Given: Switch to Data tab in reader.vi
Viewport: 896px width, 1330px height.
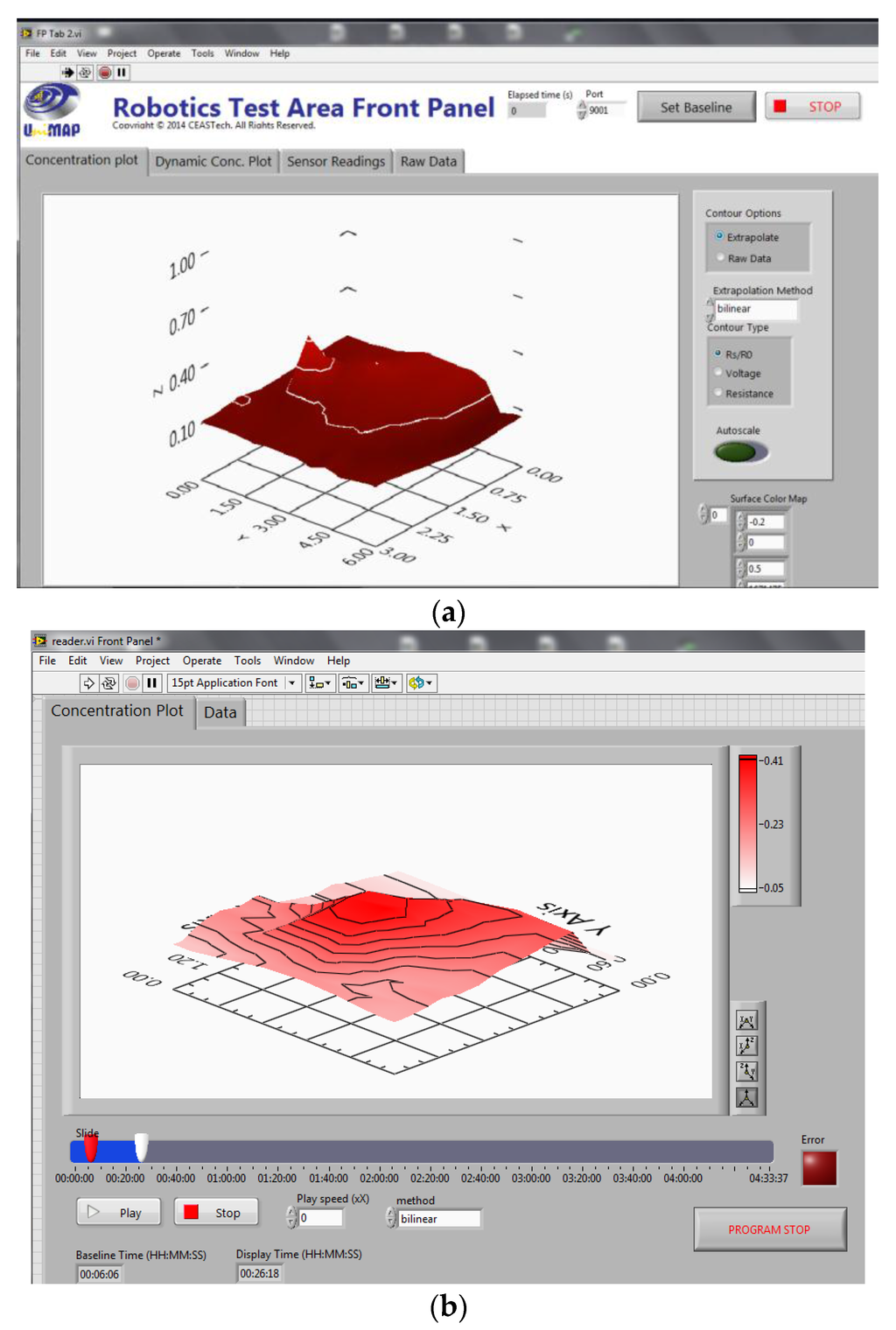Looking at the screenshot, I should (x=220, y=712).
